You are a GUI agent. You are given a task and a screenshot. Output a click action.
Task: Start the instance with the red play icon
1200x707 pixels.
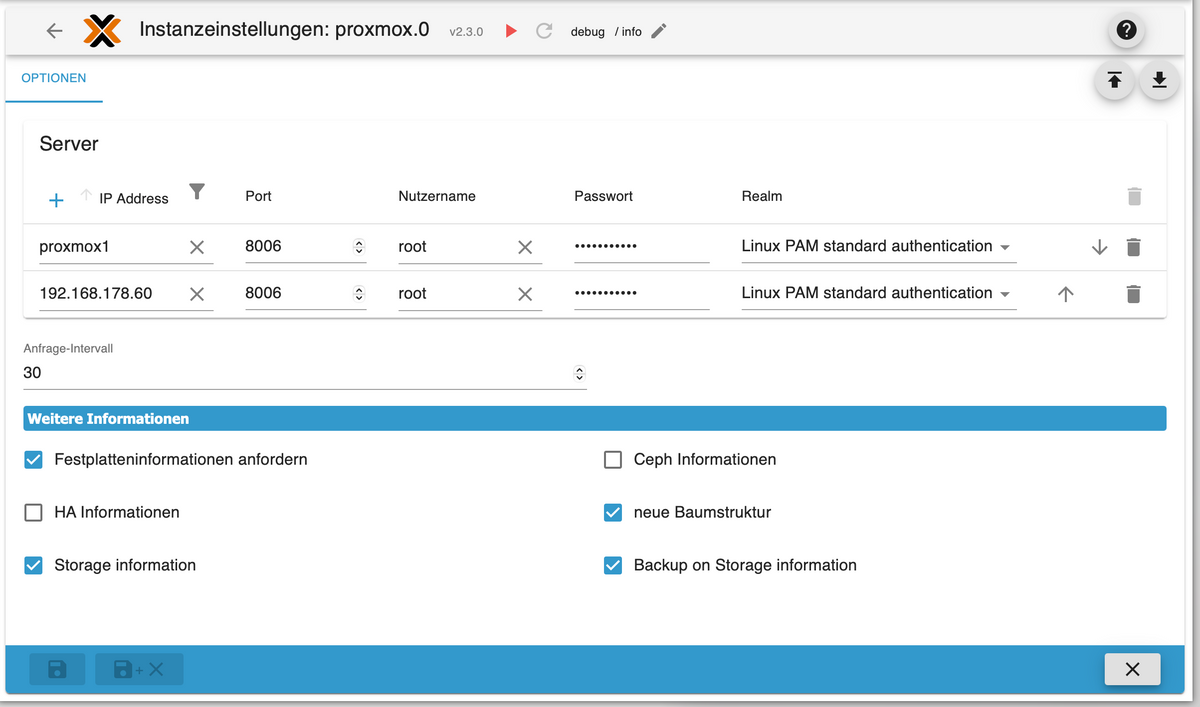coord(511,31)
